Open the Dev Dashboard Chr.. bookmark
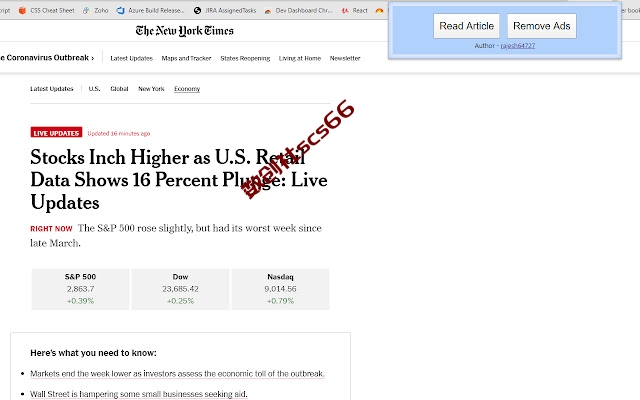Screen dimensions: 640x400 click(x=298, y=11)
